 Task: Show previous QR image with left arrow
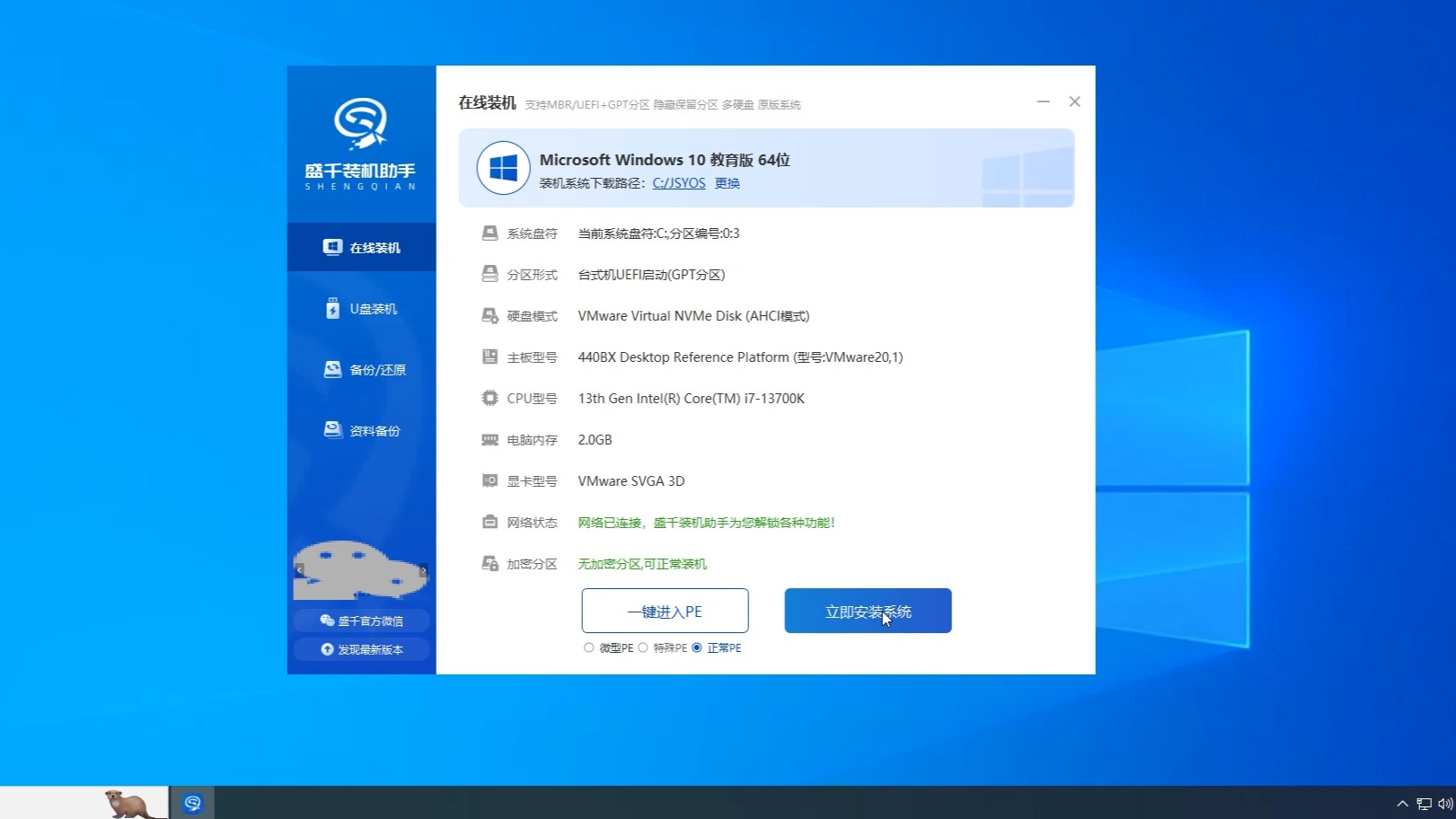coord(299,570)
